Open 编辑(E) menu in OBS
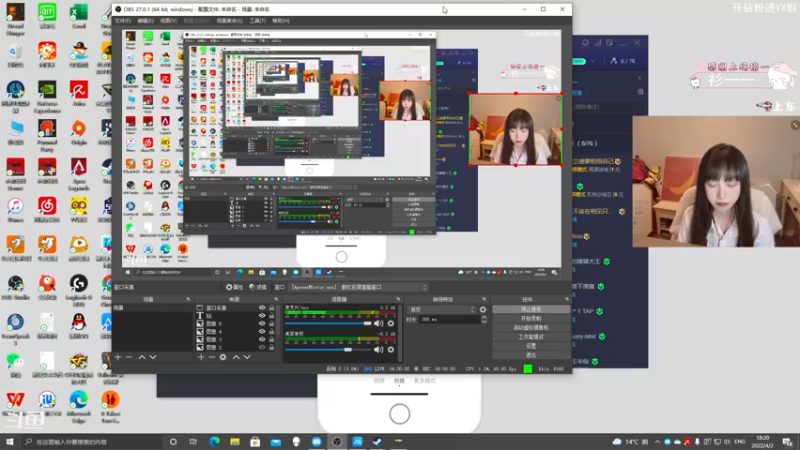The width and height of the screenshot is (800, 450). [x=145, y=21]
